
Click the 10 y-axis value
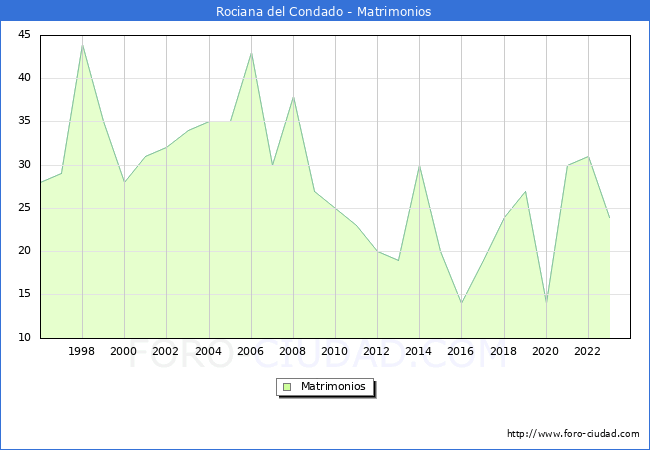click(x=24, y=337)
